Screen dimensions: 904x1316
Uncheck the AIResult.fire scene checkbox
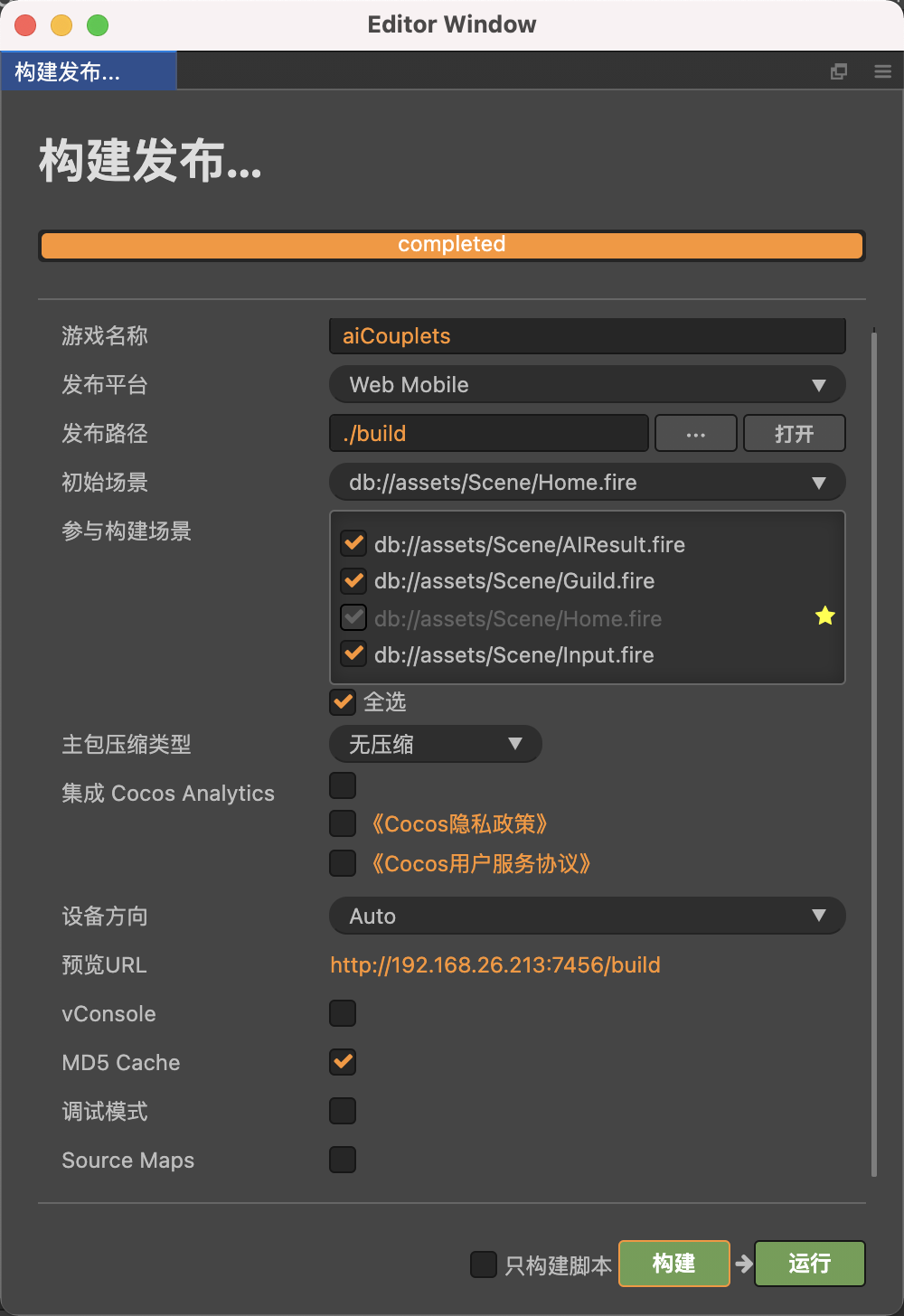click(x=353, y=543)
